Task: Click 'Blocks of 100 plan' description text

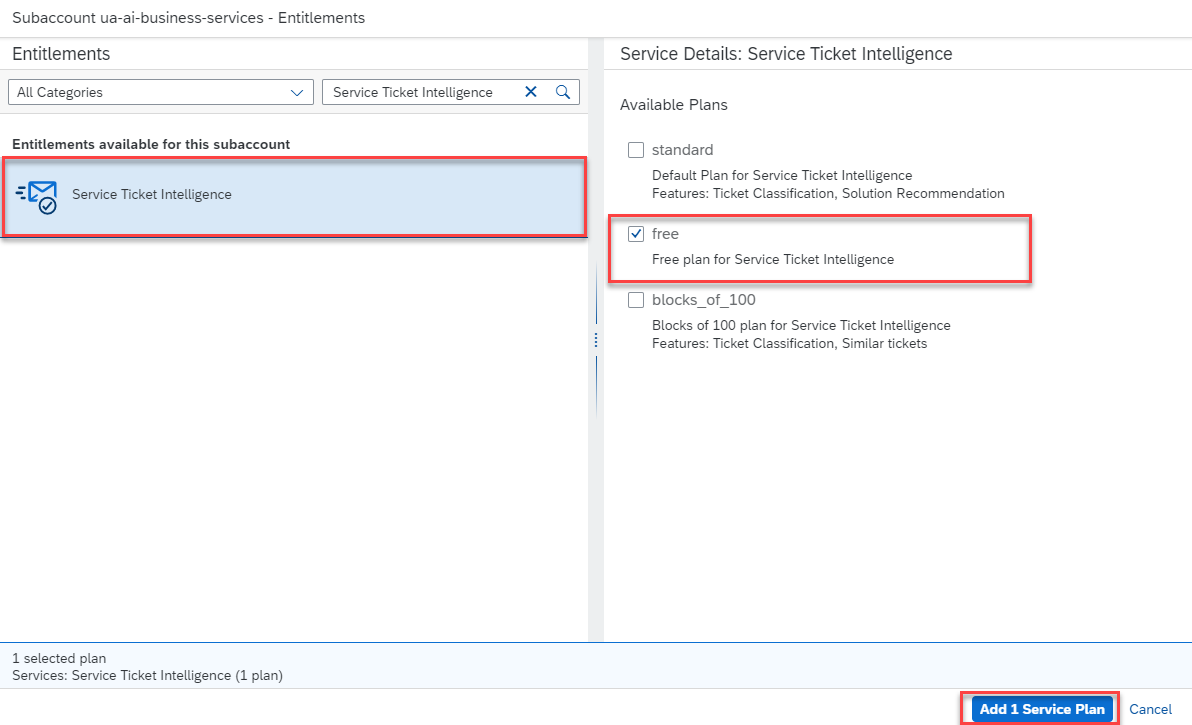Action: (801, 325)
